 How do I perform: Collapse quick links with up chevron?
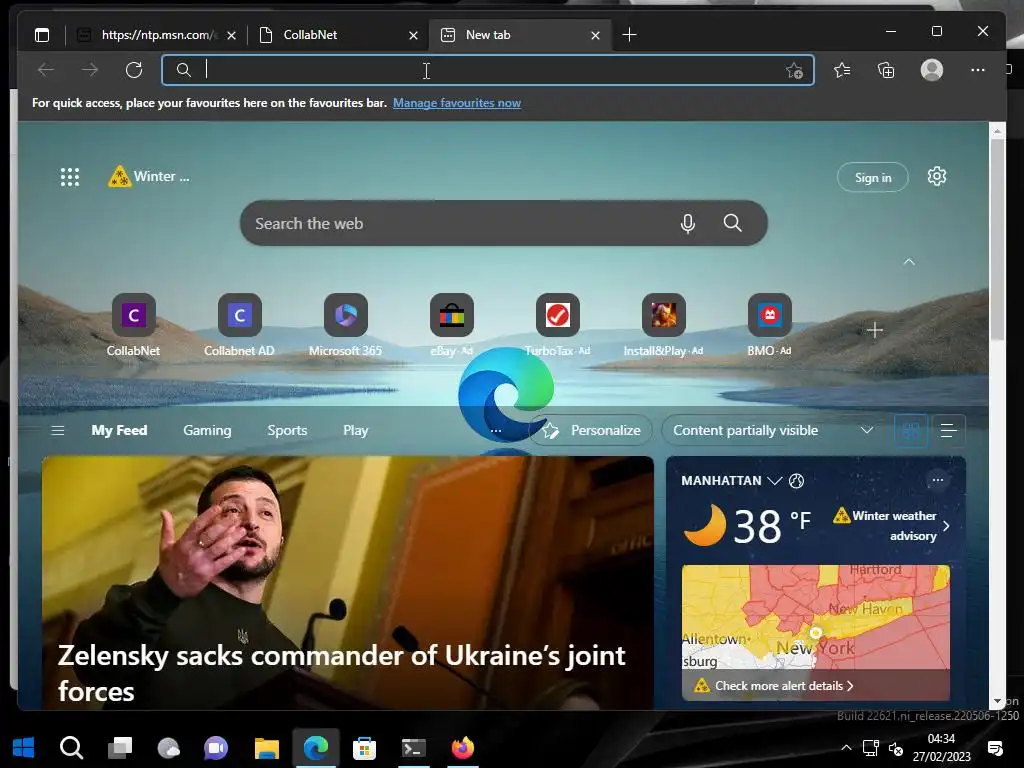(x=909, y=262)
